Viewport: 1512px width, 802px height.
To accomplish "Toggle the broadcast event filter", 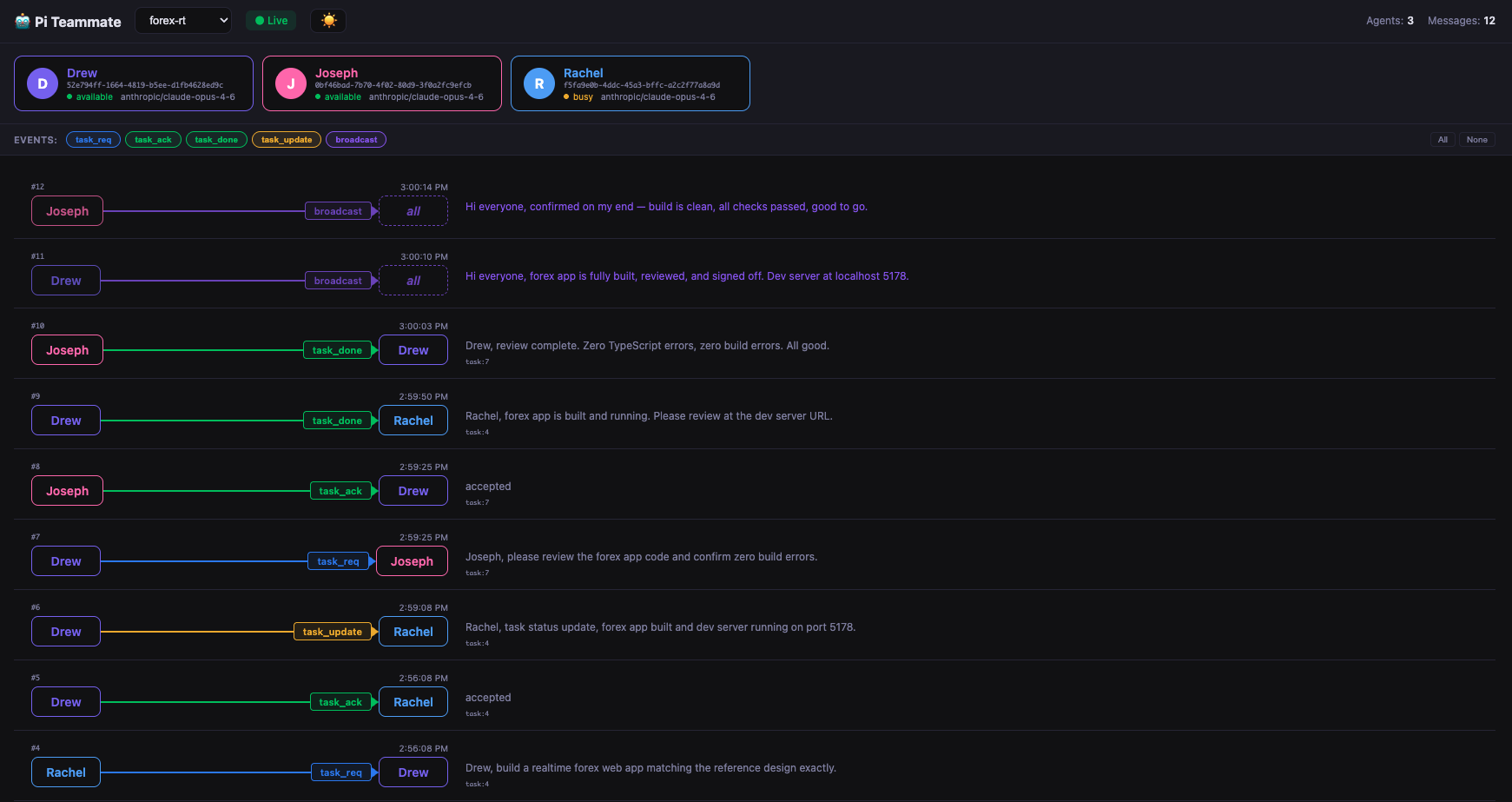I will click(x=356, y=139).
